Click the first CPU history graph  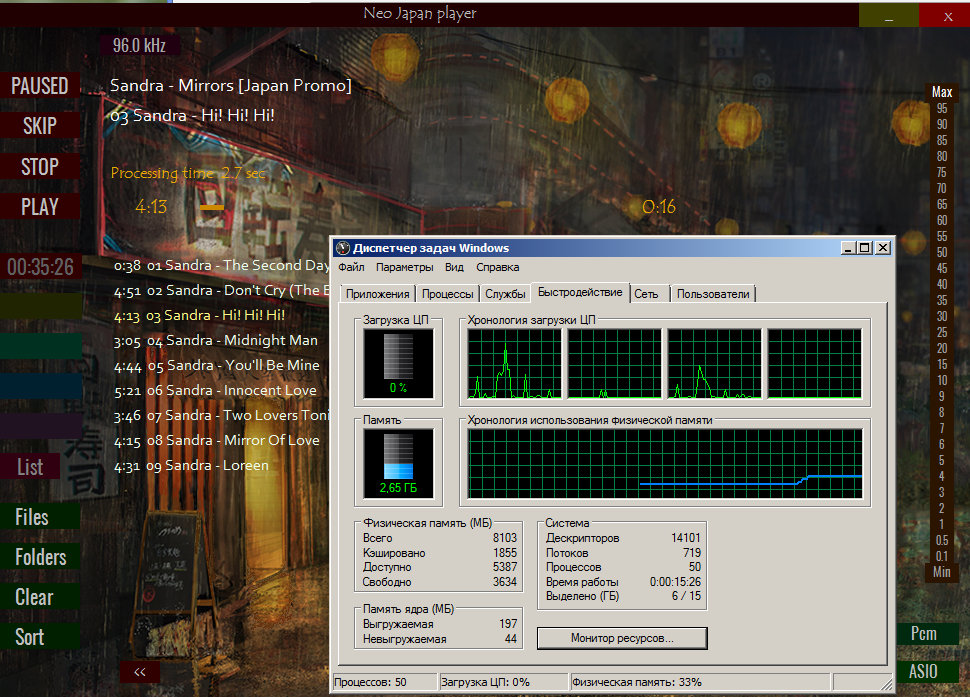tap(514, 363)
